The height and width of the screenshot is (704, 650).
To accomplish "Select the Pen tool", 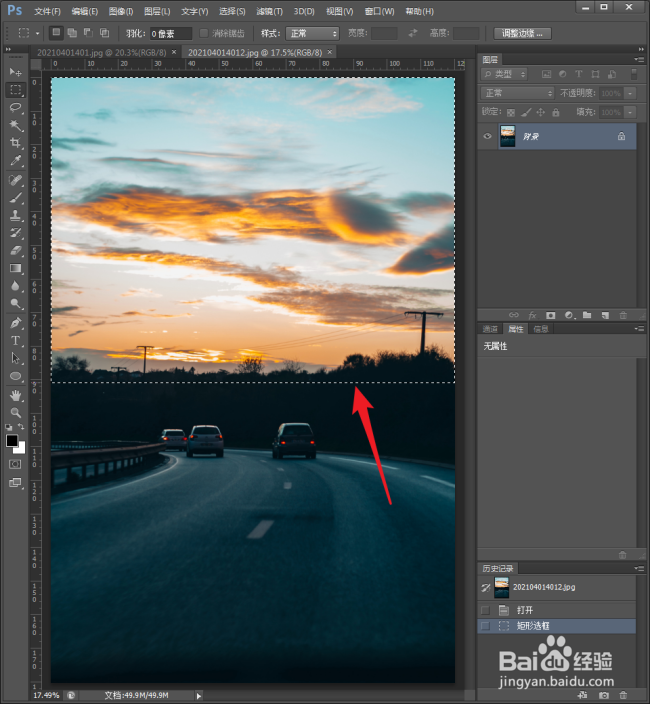I will pyautogui.click(x=16, y=323).
